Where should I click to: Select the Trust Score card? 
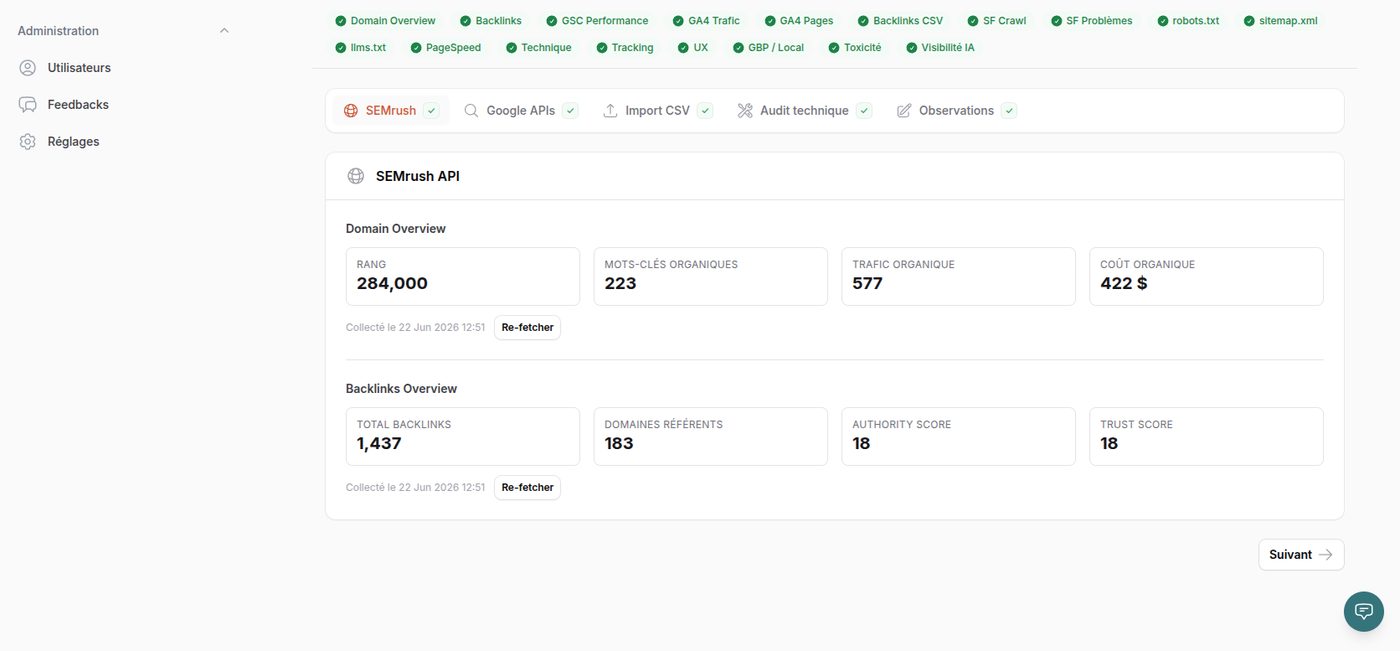[1207, 437]
